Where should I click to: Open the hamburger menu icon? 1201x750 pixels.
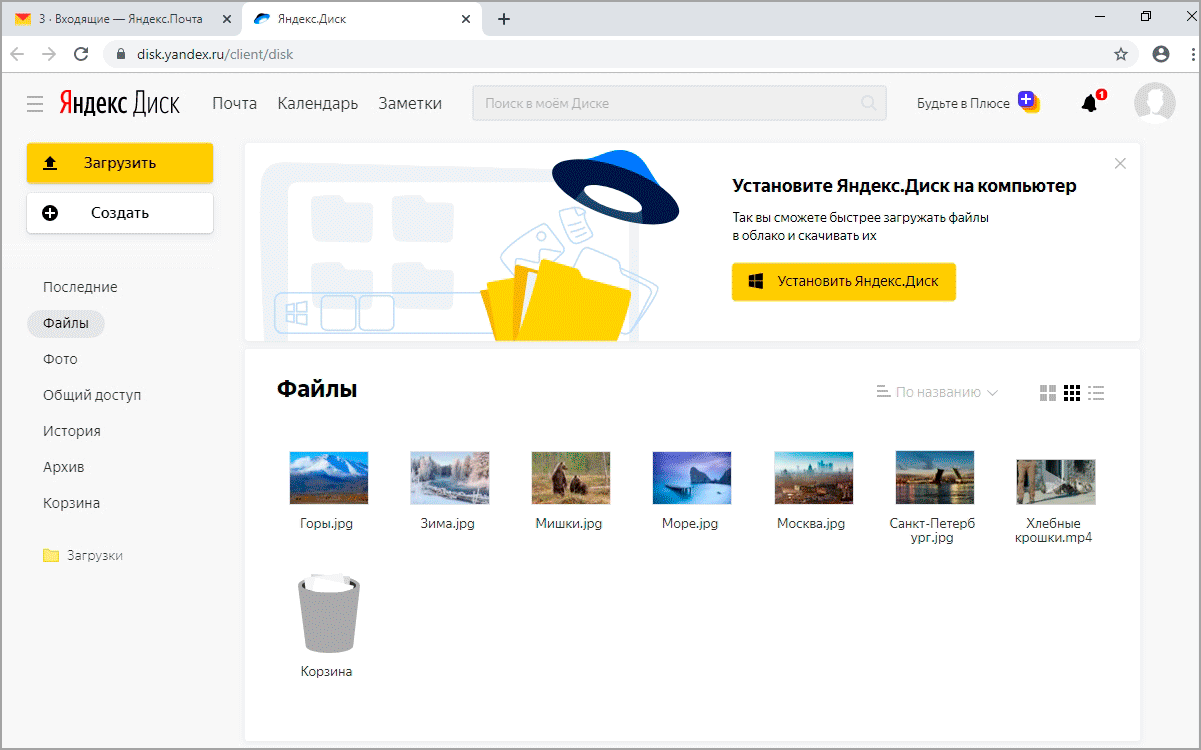pyautogui.click(x=35, y=104)
